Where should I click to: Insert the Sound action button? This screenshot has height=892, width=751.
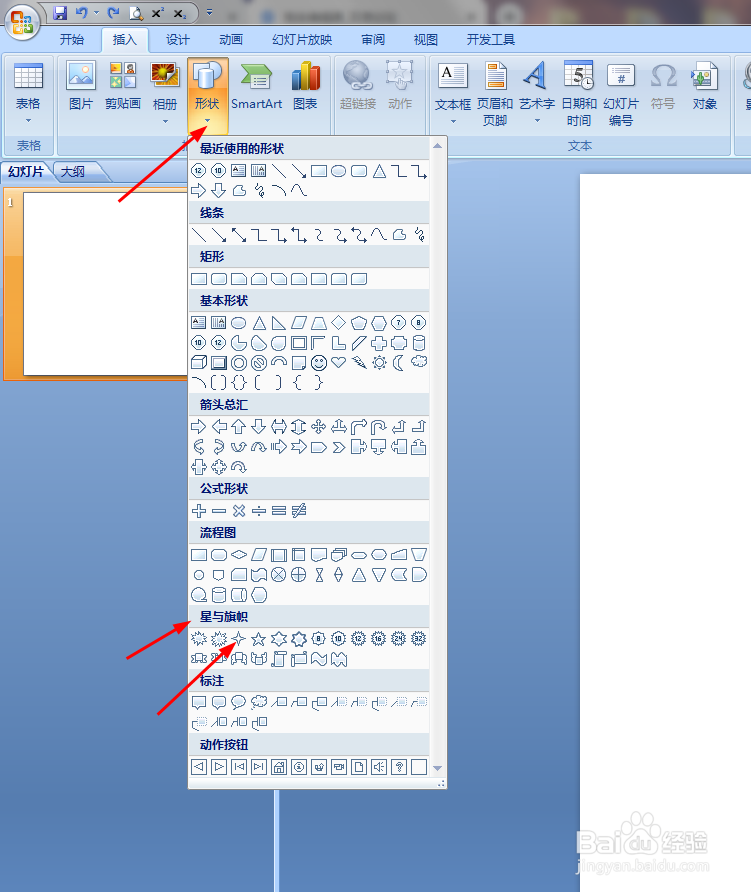click(x=379, y=767)
